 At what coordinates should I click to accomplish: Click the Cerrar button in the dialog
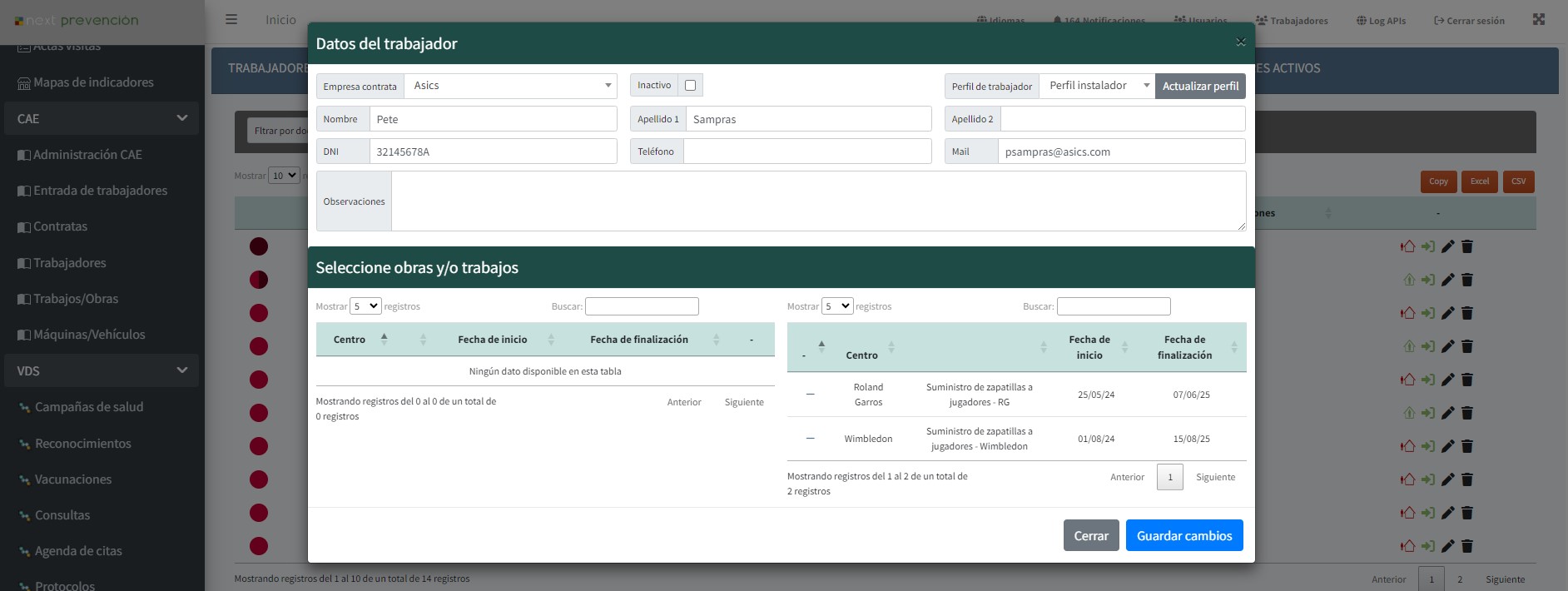1091,536
